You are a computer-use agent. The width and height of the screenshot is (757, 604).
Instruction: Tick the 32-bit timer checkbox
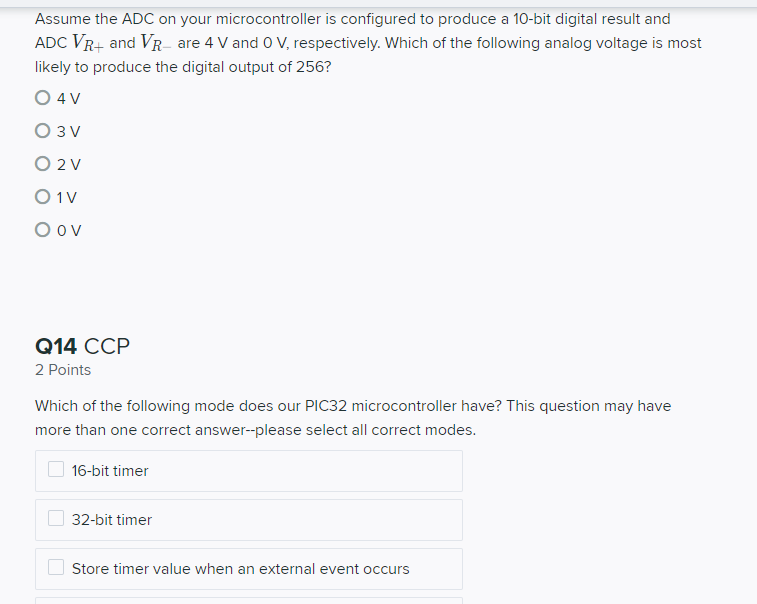point(56,518)
